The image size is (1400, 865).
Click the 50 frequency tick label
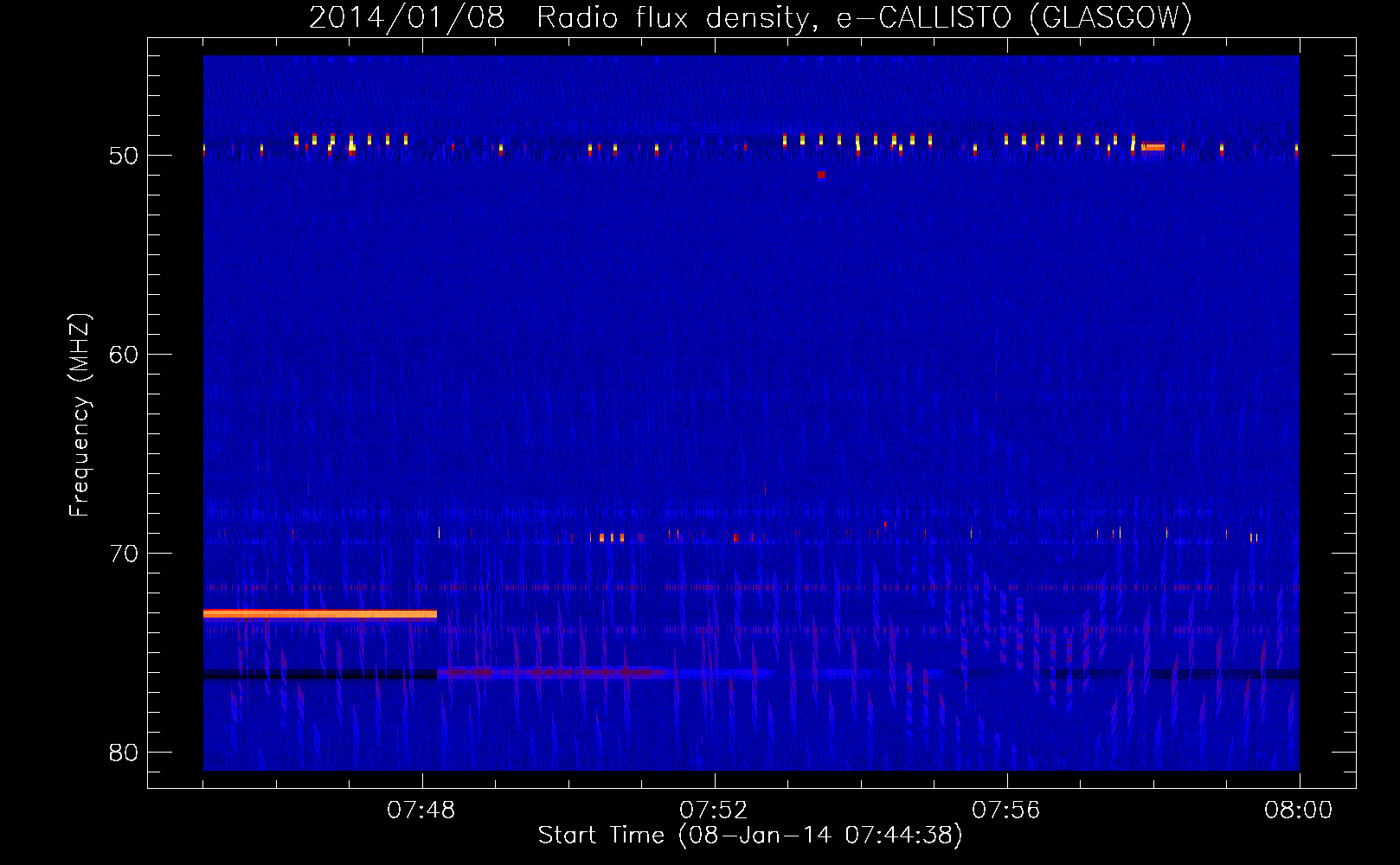[x=124, y=156]
